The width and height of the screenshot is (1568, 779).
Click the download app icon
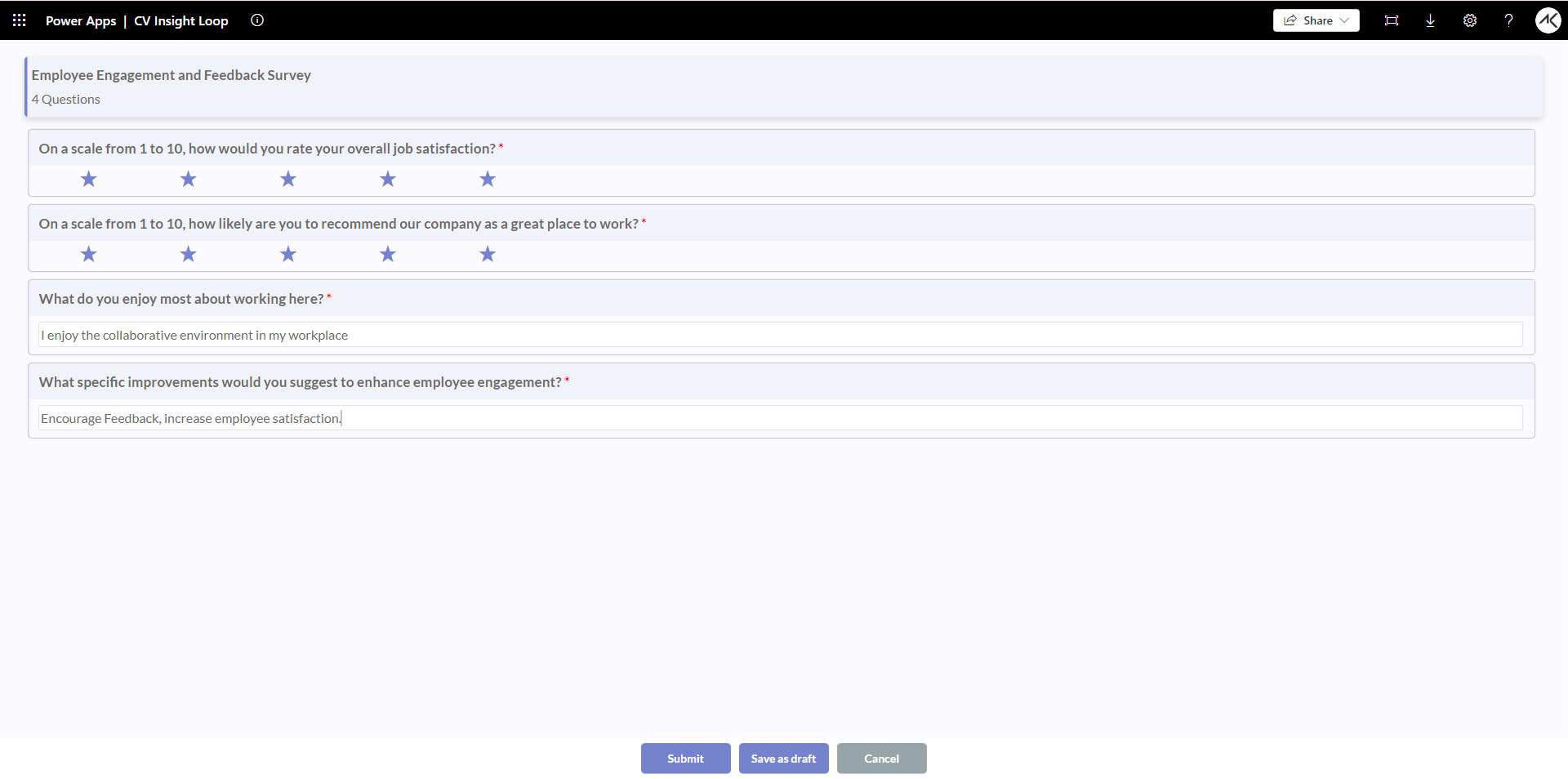1430,20
